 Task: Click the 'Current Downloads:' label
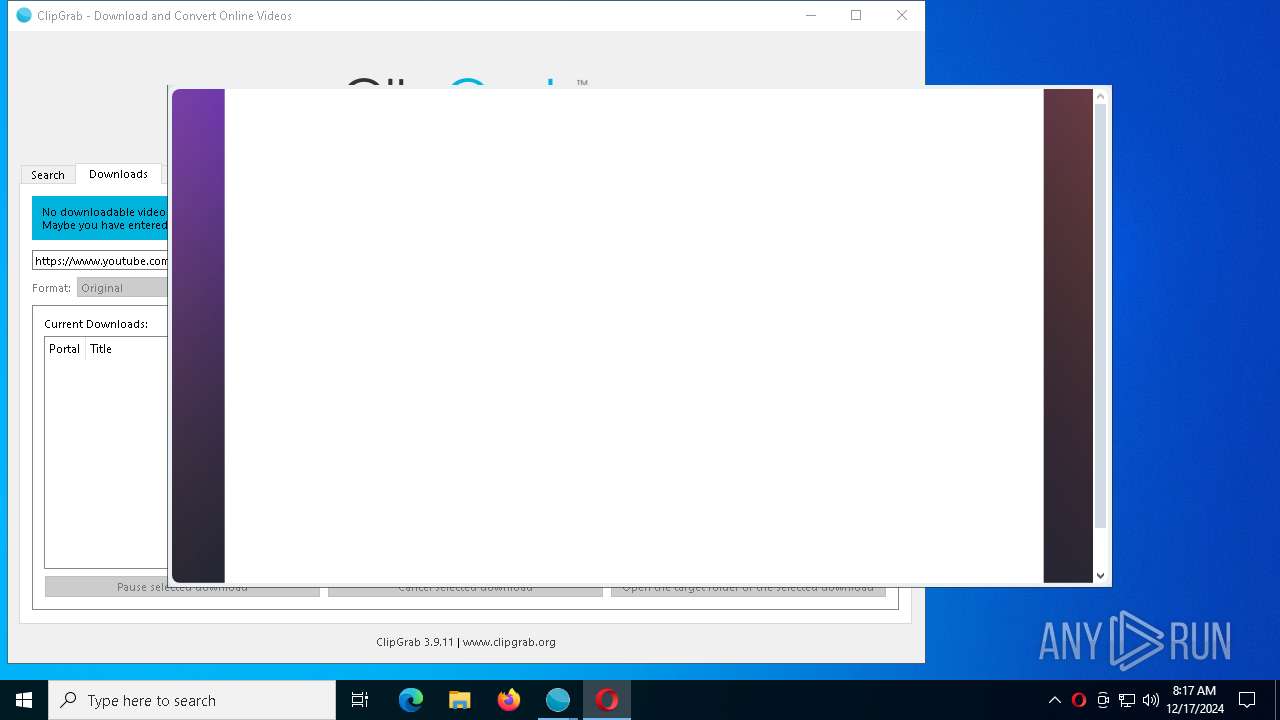pos(96,324)
